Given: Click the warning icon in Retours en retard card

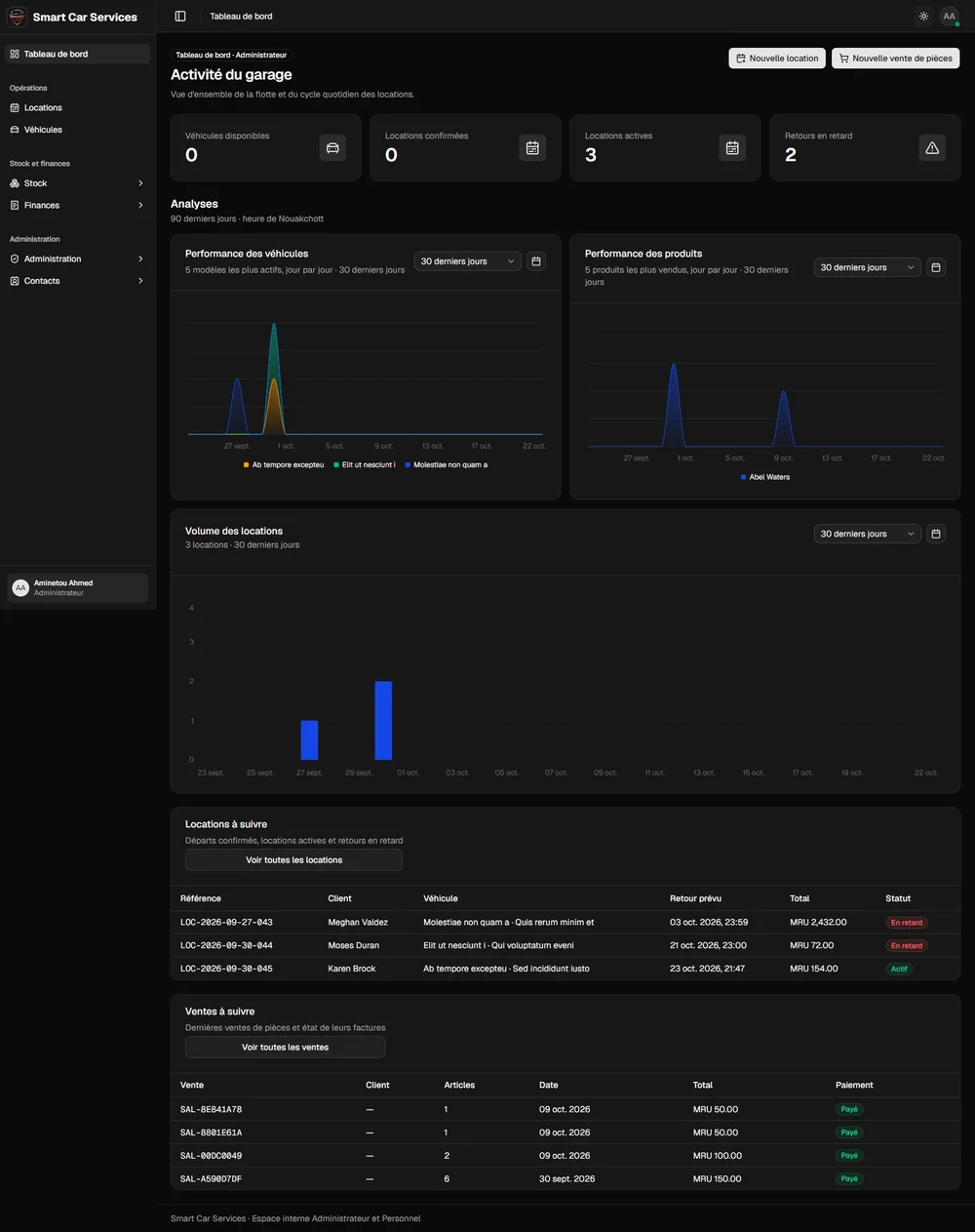Looking at the screenshot, I should [932, 148].
